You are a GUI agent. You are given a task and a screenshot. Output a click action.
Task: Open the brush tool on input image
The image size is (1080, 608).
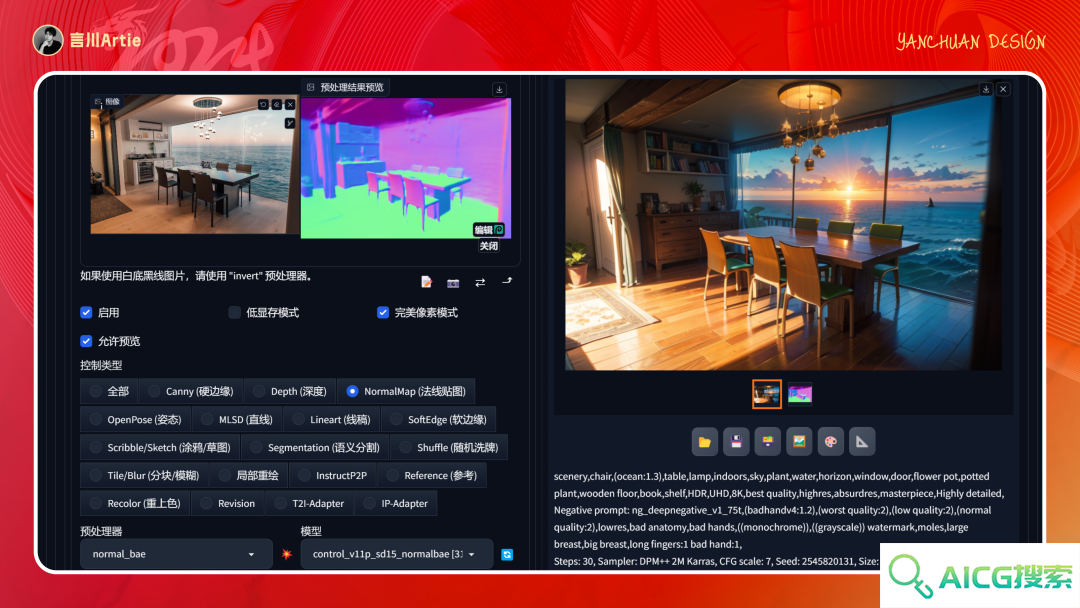(x=290, y=123)
